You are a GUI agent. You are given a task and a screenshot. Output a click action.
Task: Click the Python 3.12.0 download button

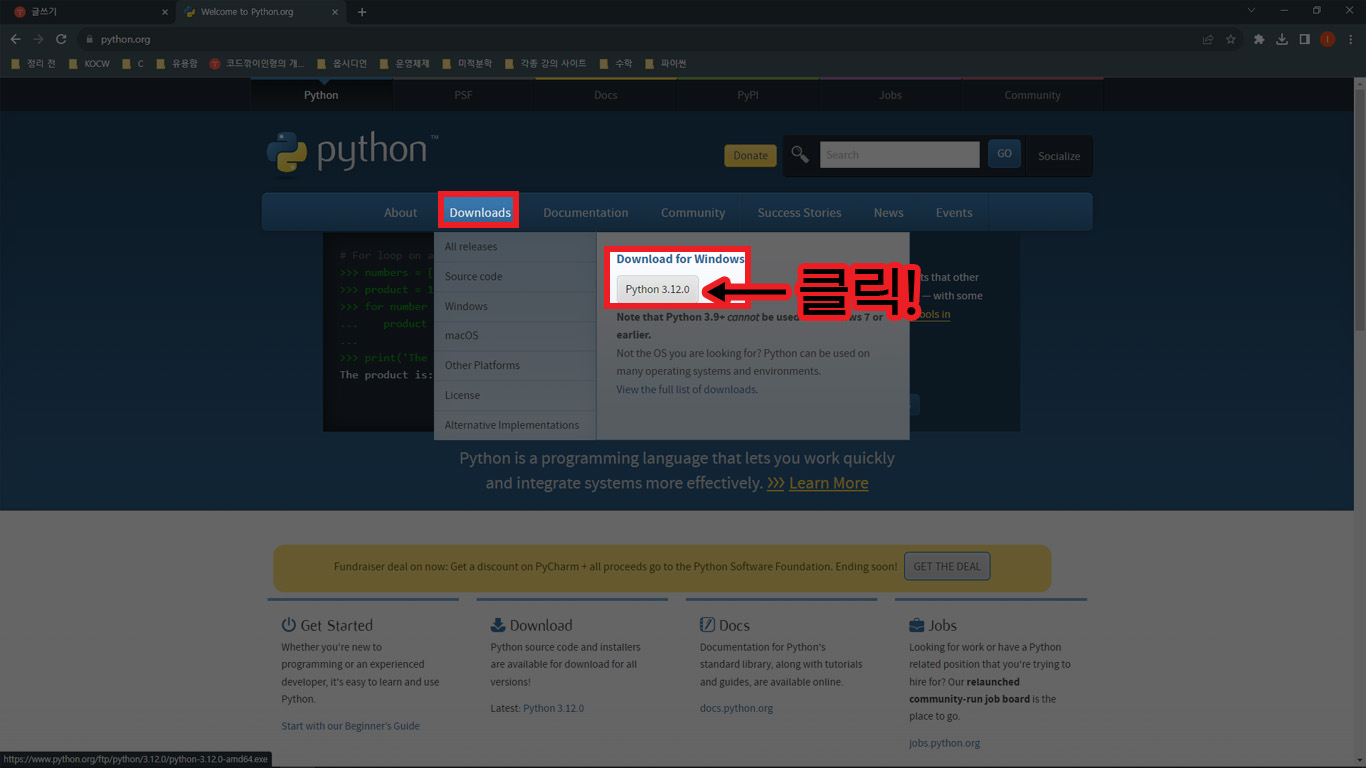coord(657,289)
